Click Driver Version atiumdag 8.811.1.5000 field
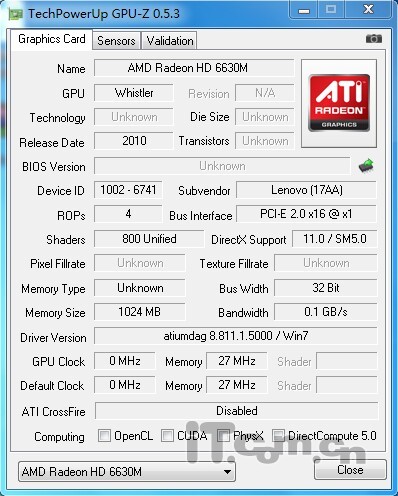 click(236, 336)
